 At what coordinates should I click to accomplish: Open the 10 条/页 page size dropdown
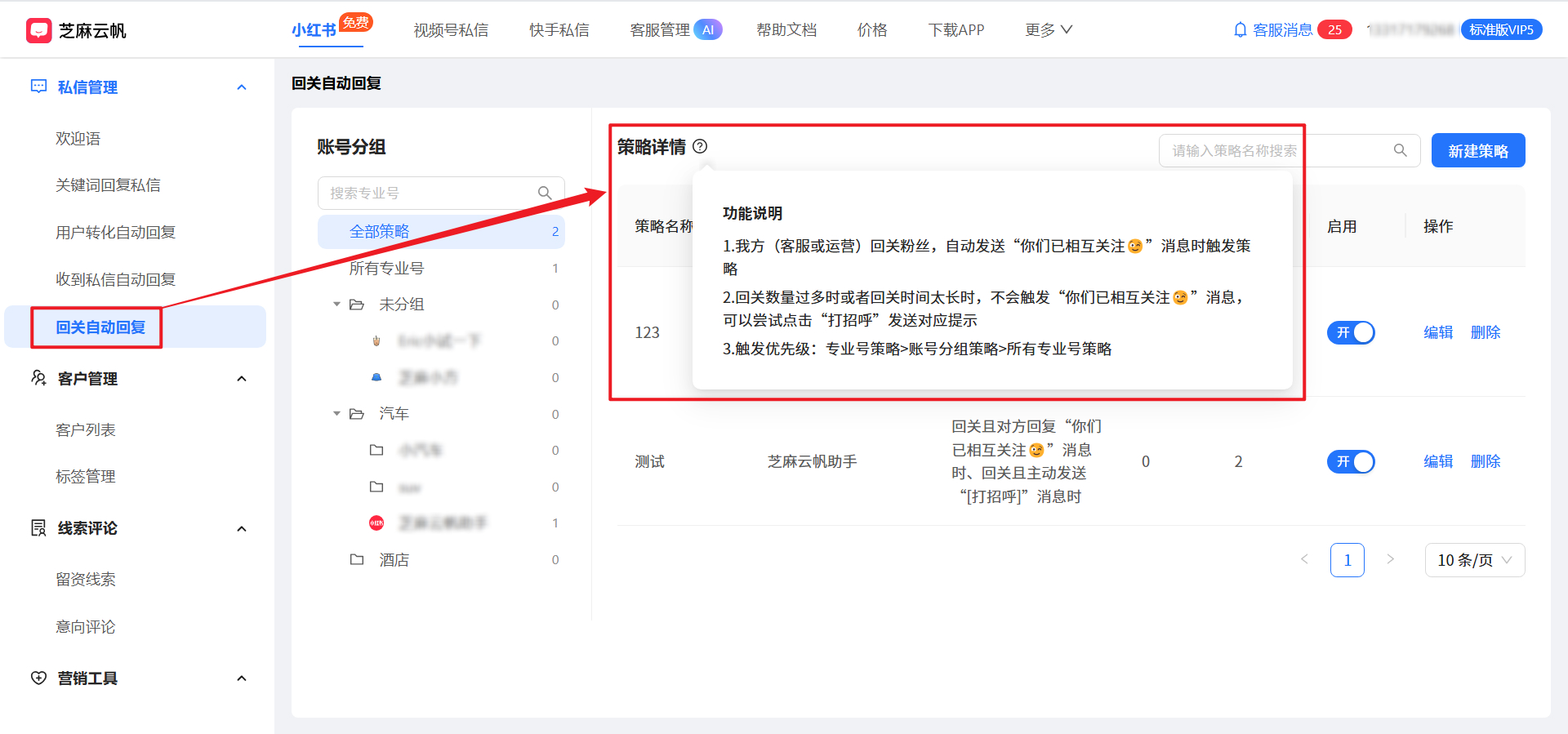pyautogui.click(x=1475, y=560)
